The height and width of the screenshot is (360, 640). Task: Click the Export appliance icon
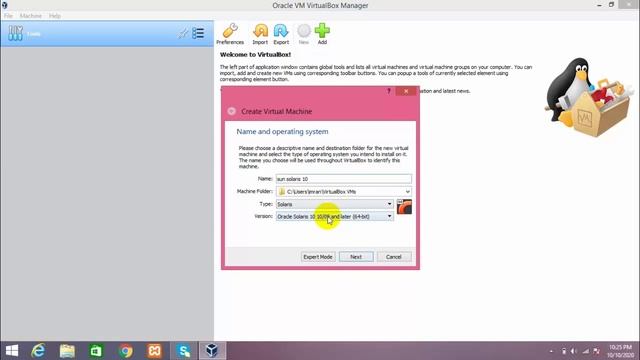(281, 34)
